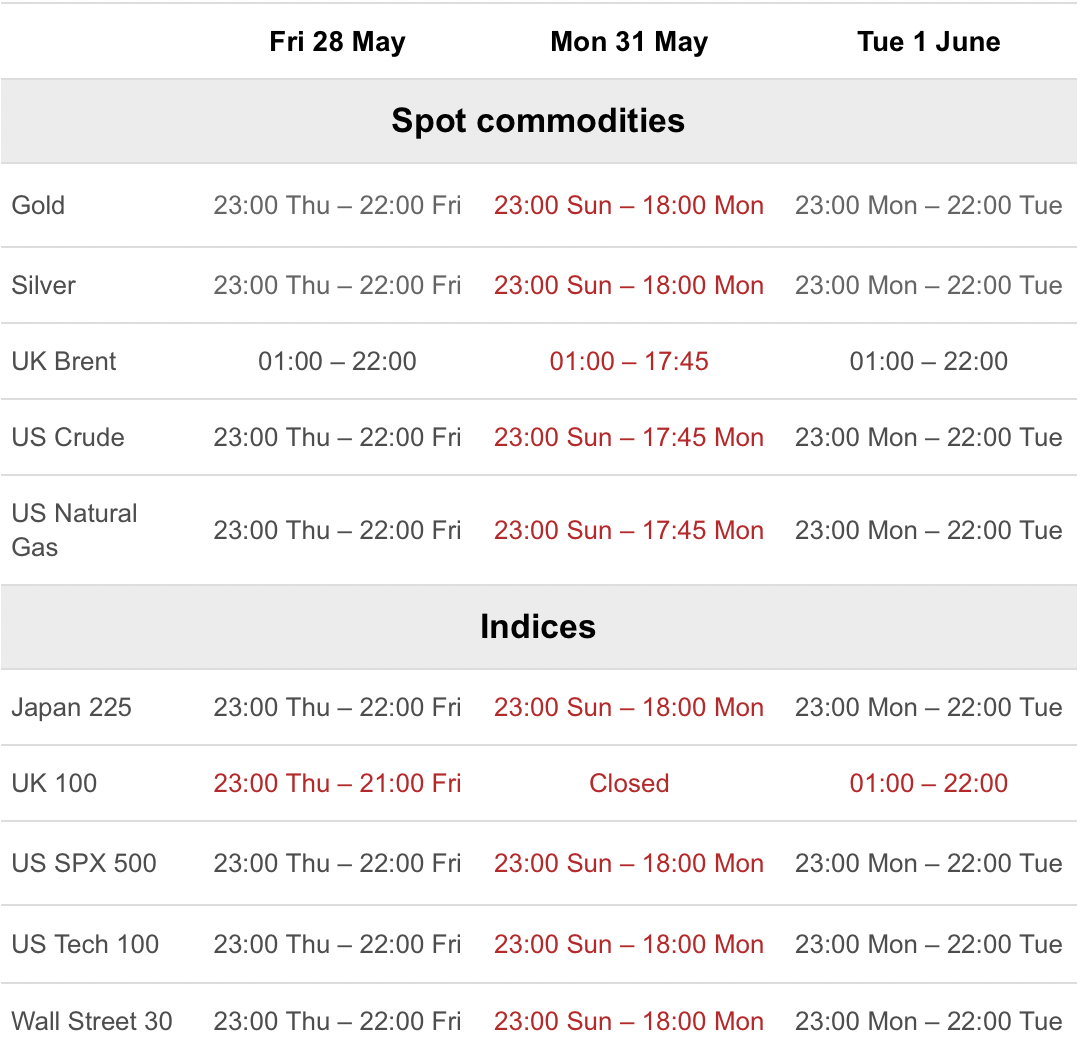Viewport: 1080px width, 1060px height.
Task: Select the Fri 28 May column header
Action: click(337, 42)
